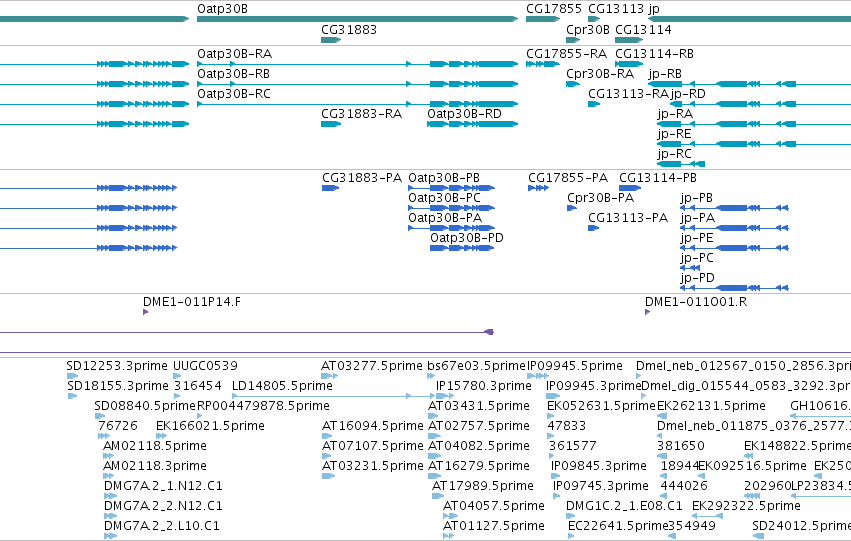This screenshot has height=541, width=851.
Task: Click the EK166021.5prime EST
Action: coord(161,436)
